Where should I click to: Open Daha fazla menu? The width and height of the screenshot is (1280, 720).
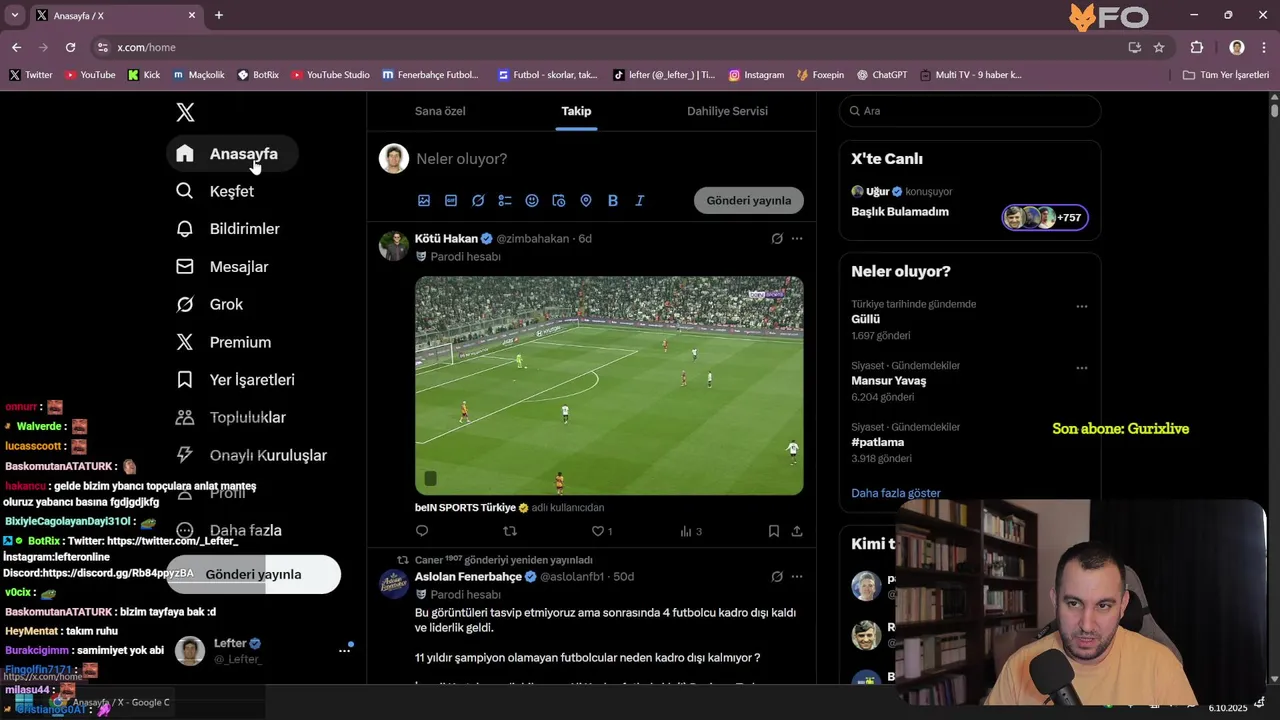coord(229,530)
